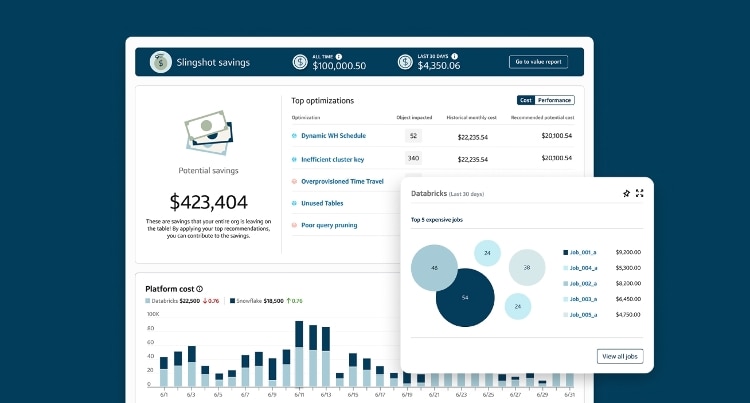
Task: Pin the Databricks card
Action: 626,193
